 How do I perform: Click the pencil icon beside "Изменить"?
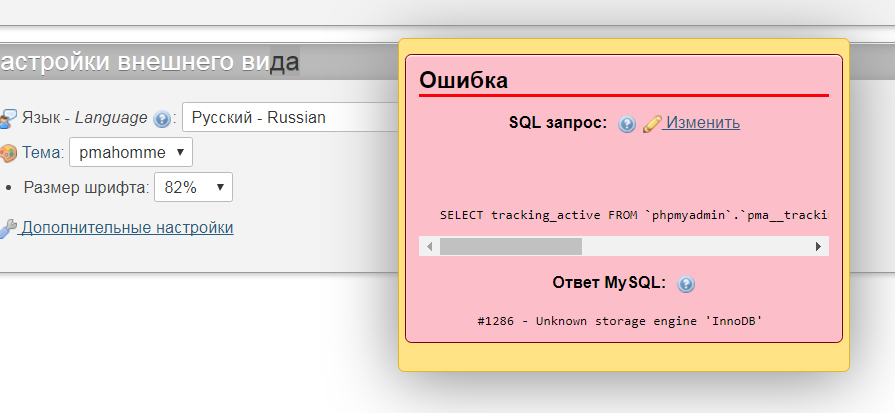click(x=652, y=124)
